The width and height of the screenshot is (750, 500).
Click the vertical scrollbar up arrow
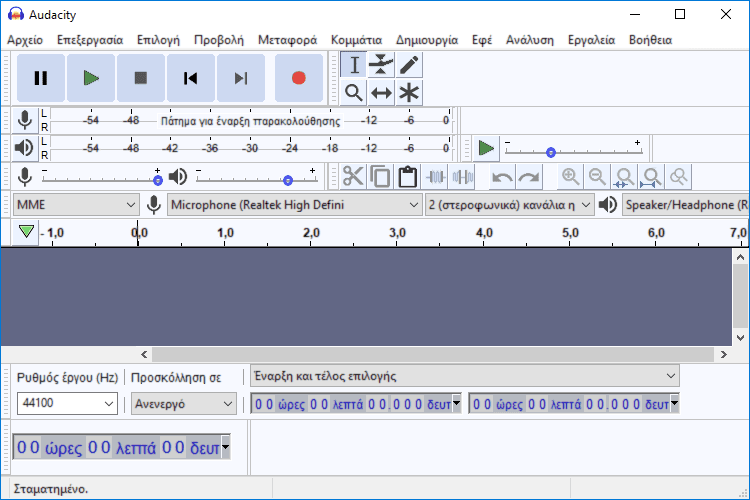point(740,257)
